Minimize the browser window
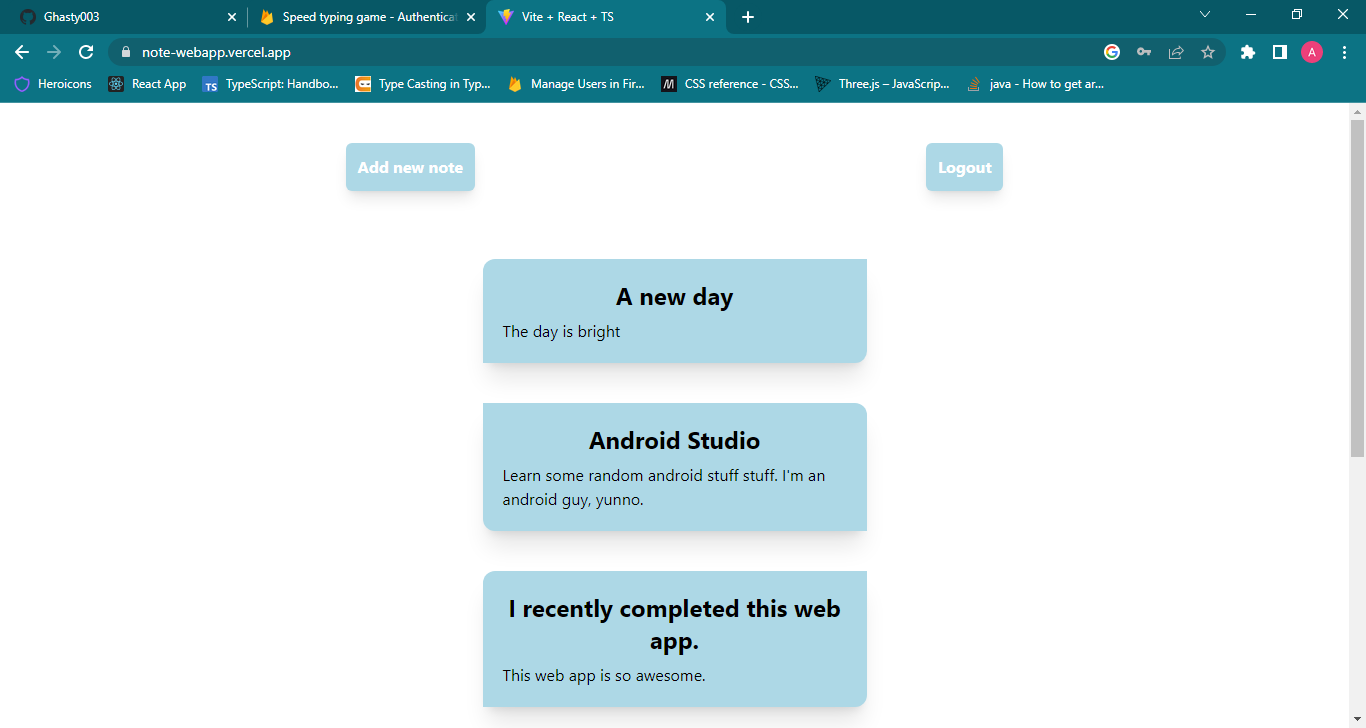This screenshot has height=728, width=1366. (1251, 14)
